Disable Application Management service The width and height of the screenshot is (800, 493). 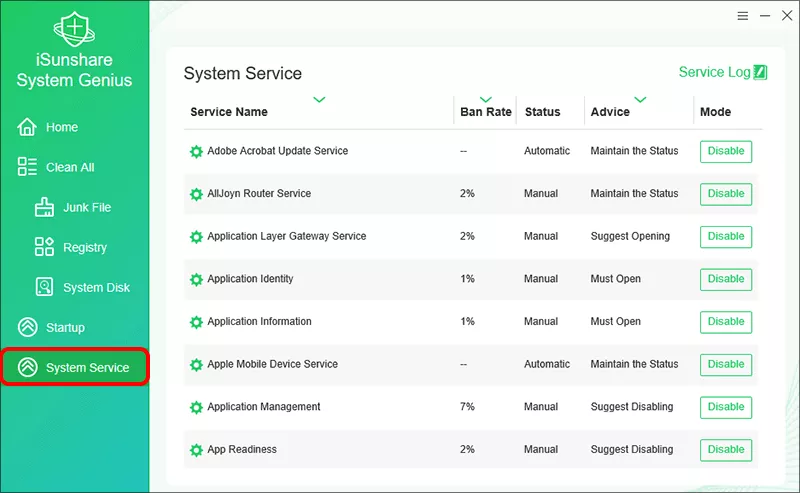(x=726, y=407)
